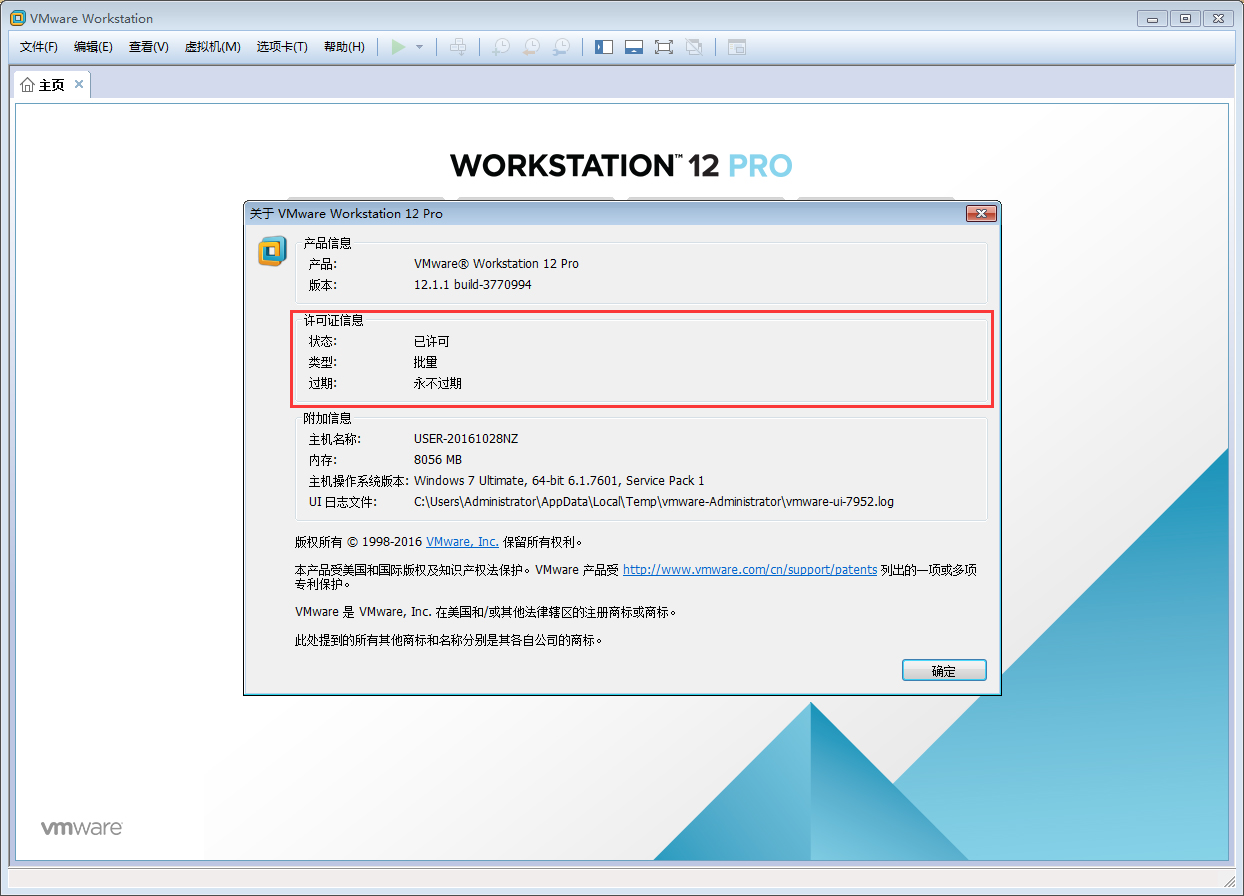Open the Snapshot Manager icon
The image size is (1244, 896).
point(562,46)
